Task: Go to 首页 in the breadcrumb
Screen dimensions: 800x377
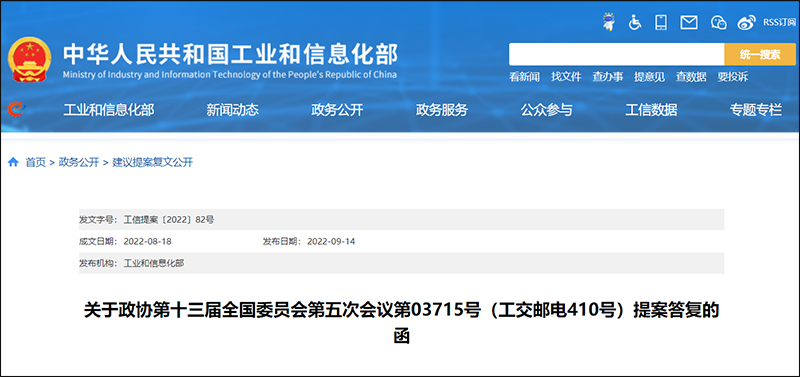Action: [x=36, y=163]
